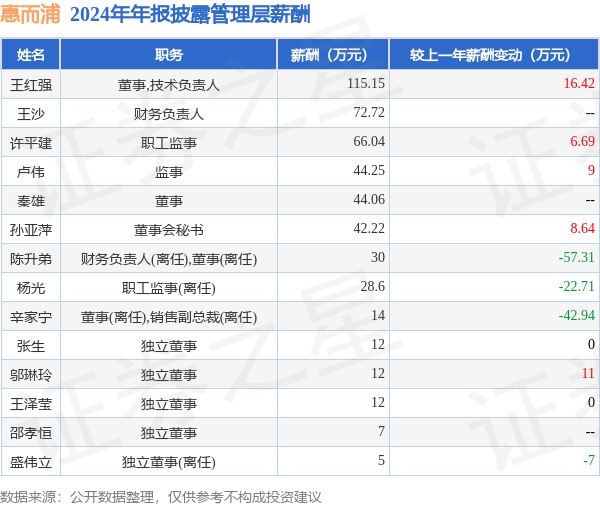
Task: Select the name 孙亚萍
Action: click(x=31, y=230)
